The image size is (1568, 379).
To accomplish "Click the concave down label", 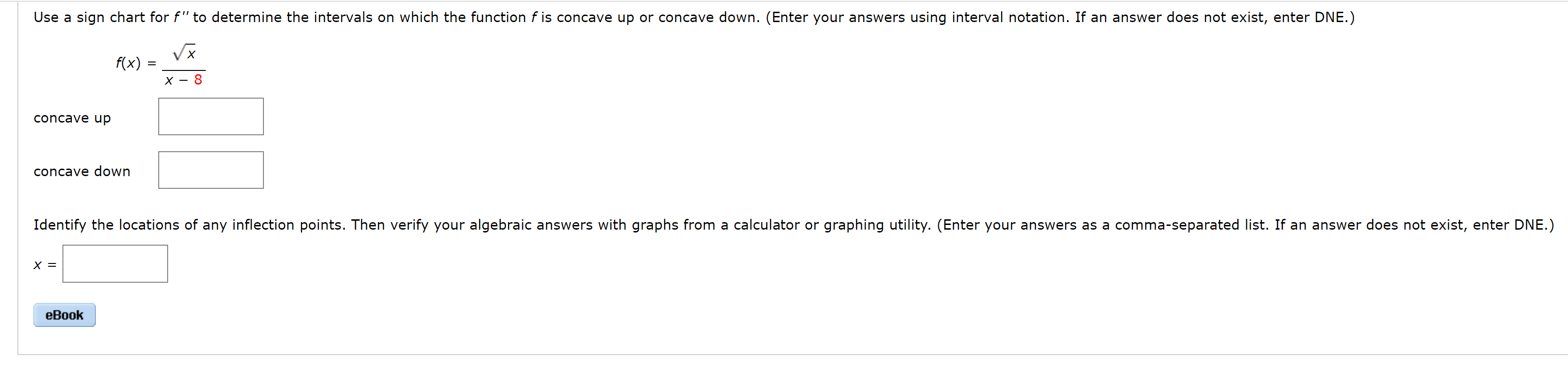I will point(81,171).
